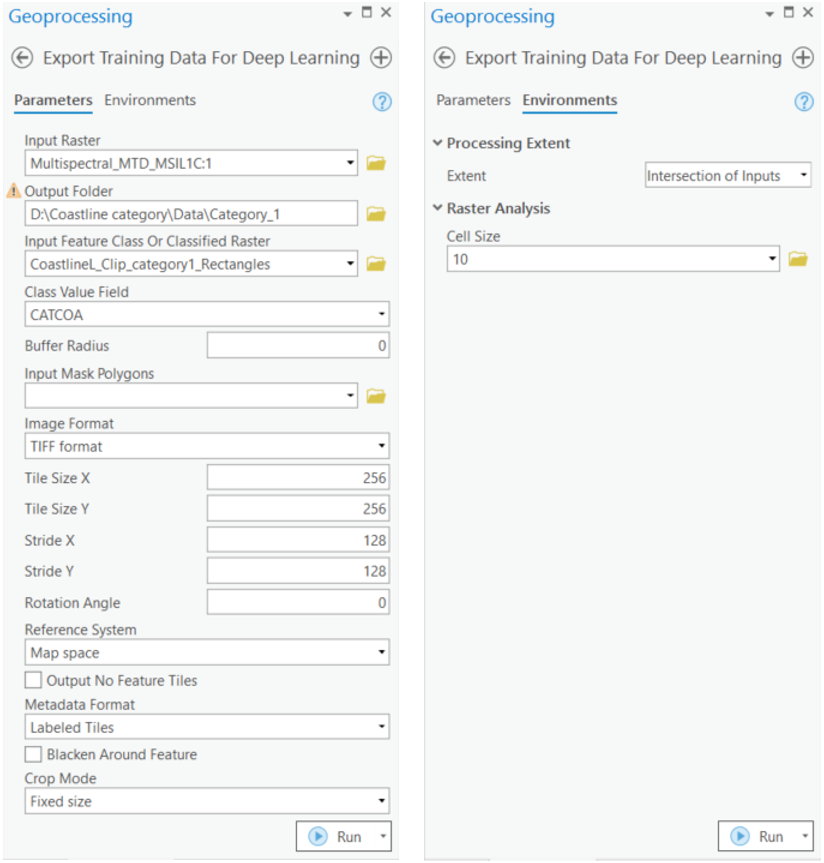824x863 pixels.
Task: Click Run button in the left panel
Action: [335, 837]
